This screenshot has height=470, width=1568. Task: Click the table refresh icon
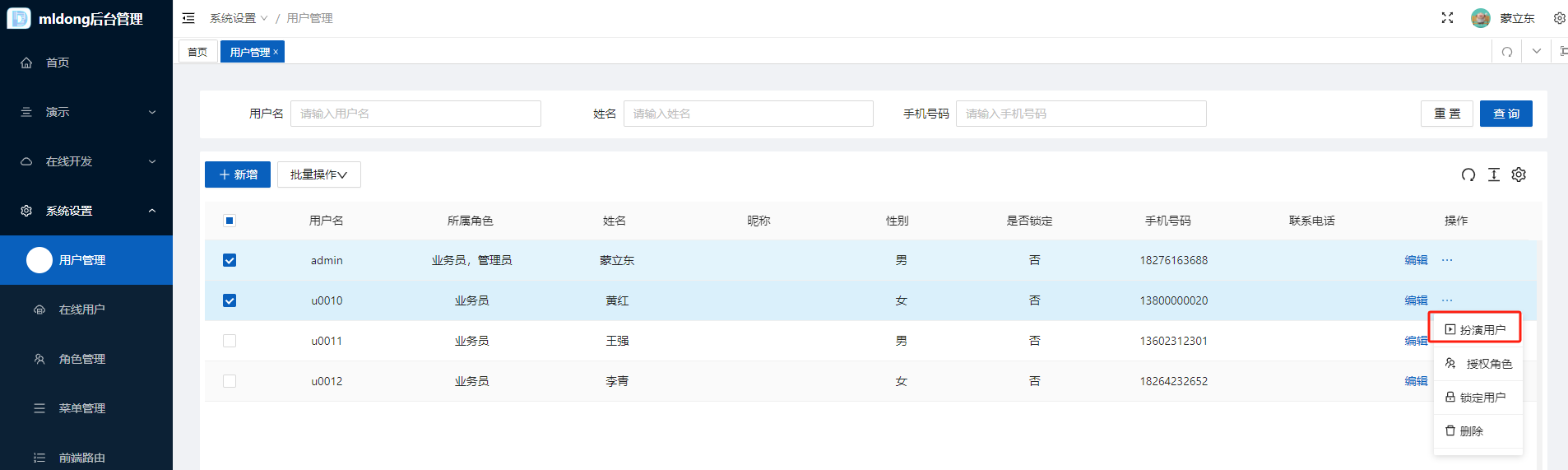tap(1468, 175)
